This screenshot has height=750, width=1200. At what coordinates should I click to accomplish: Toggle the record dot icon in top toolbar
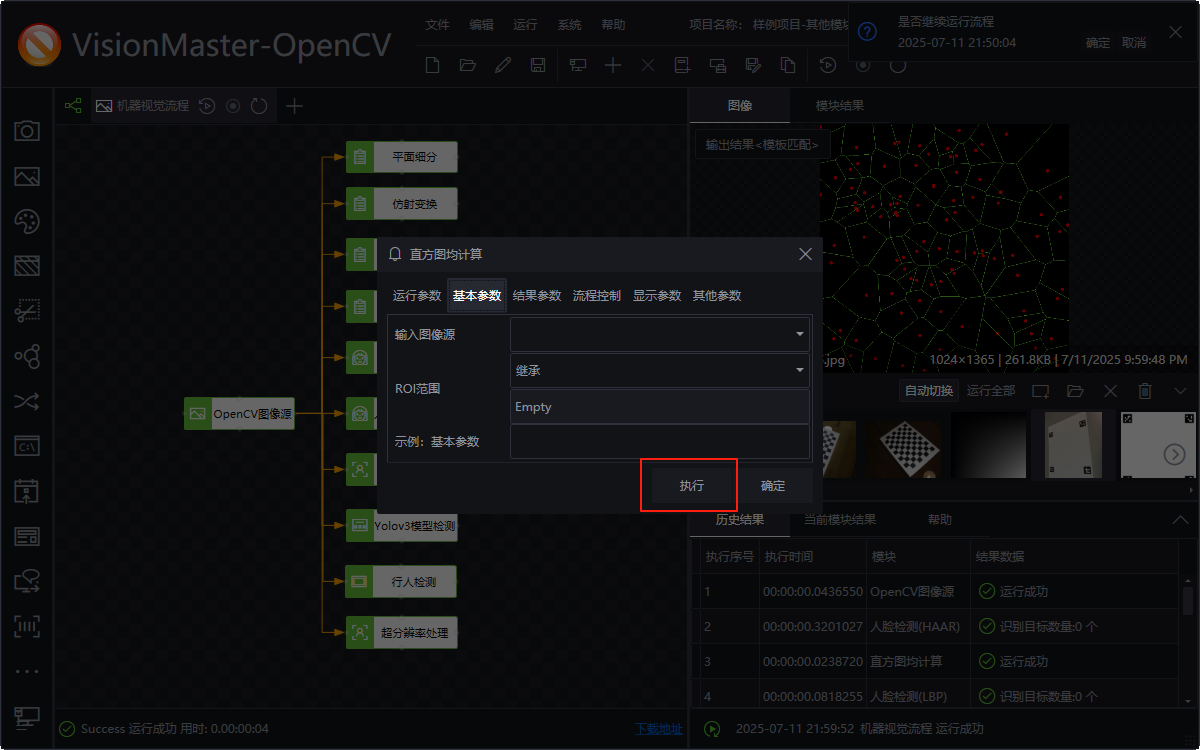(862, 64)
